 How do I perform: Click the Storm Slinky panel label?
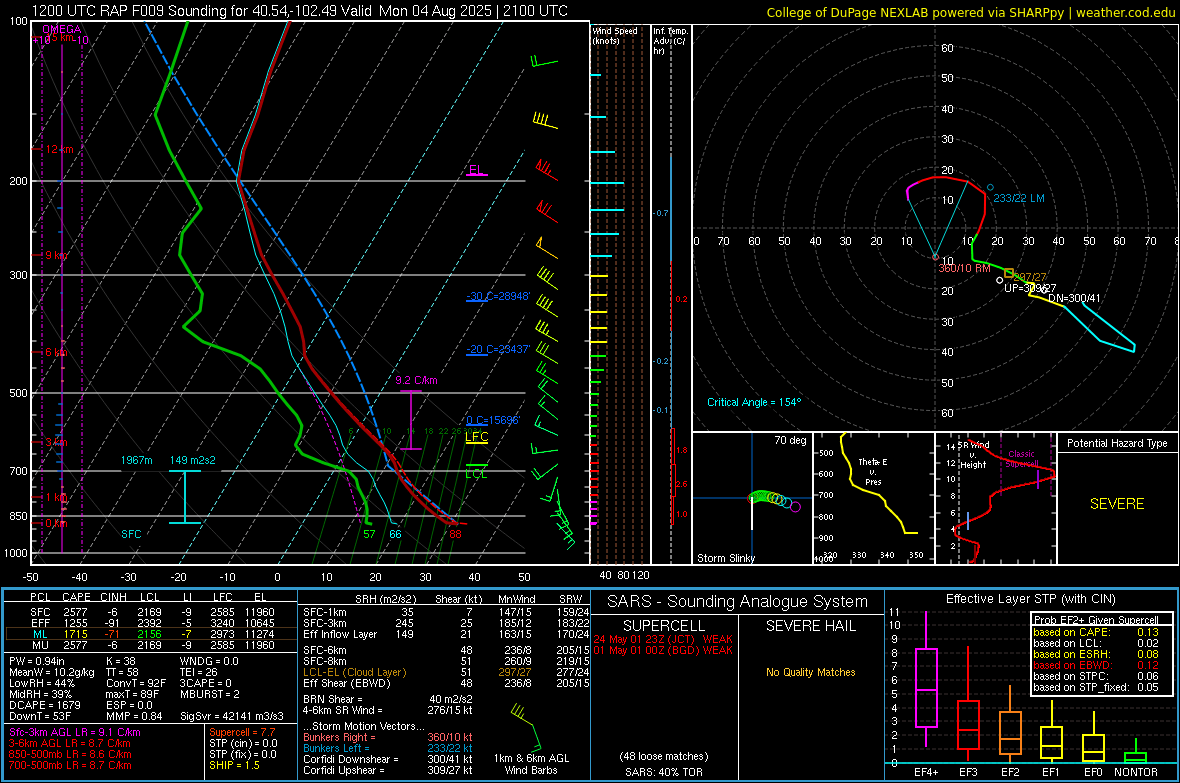tap(725, 558)
